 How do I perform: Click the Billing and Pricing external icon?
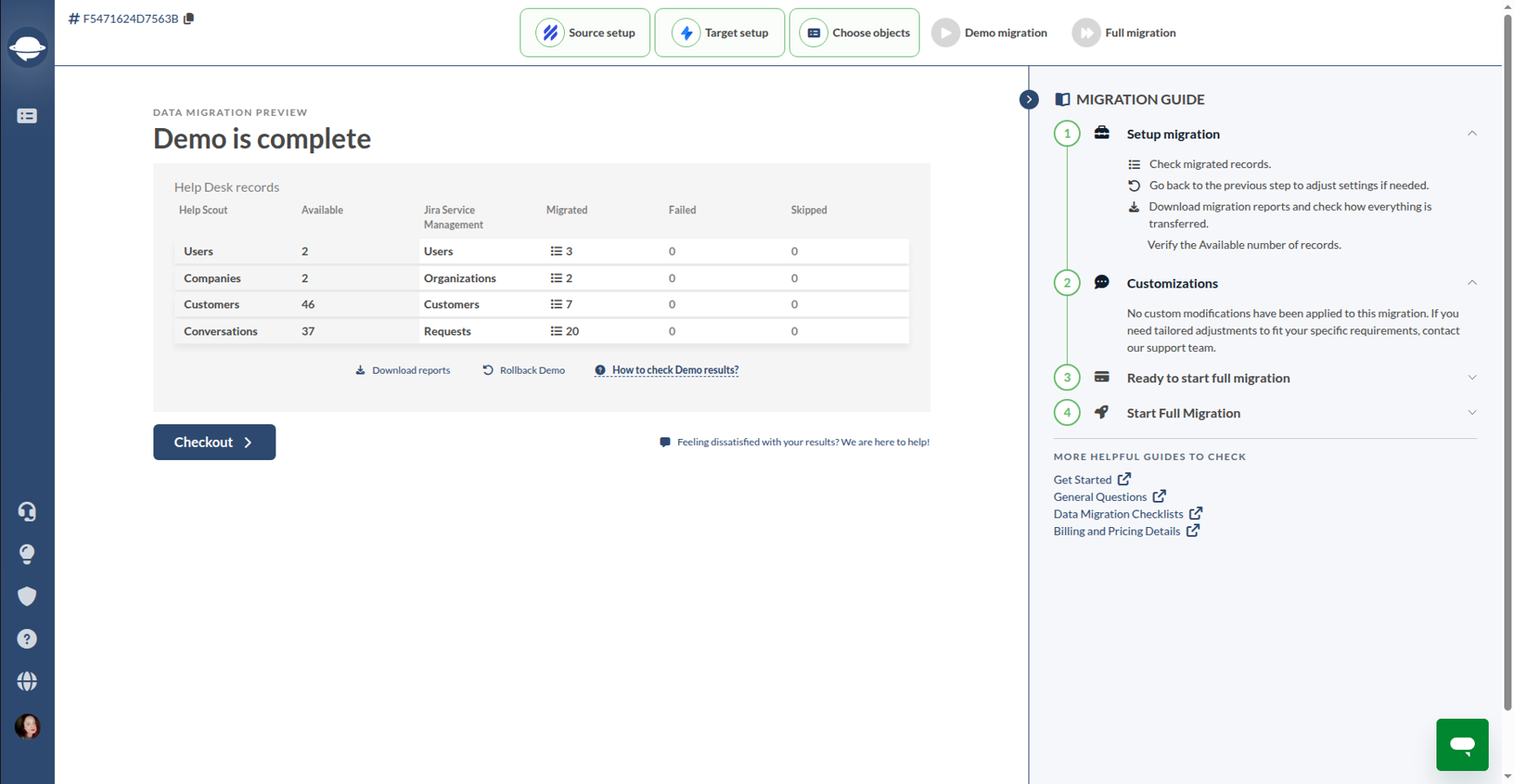click(x=1192, y=530)
